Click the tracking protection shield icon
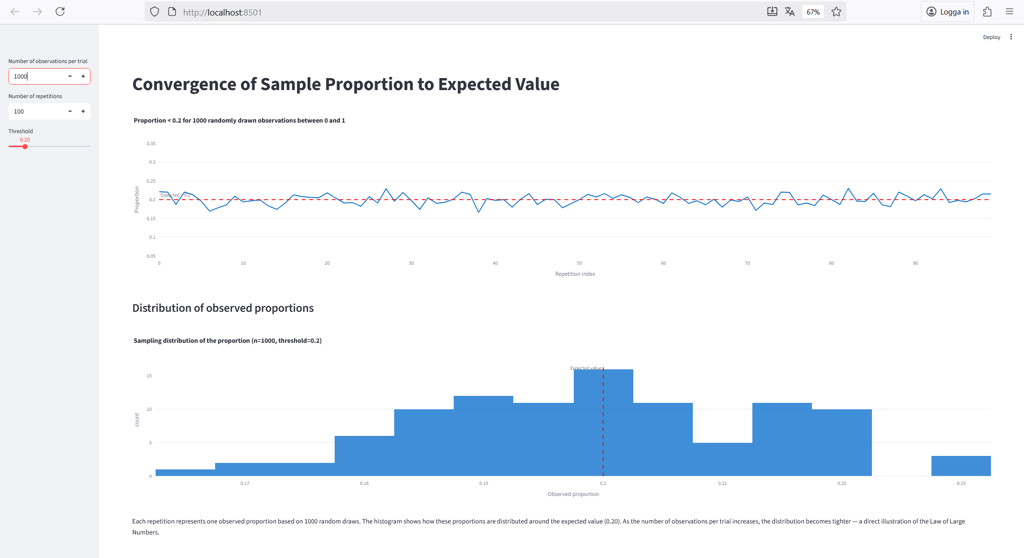The height and width of the screenshot is (558, 1024). point(154,12)
